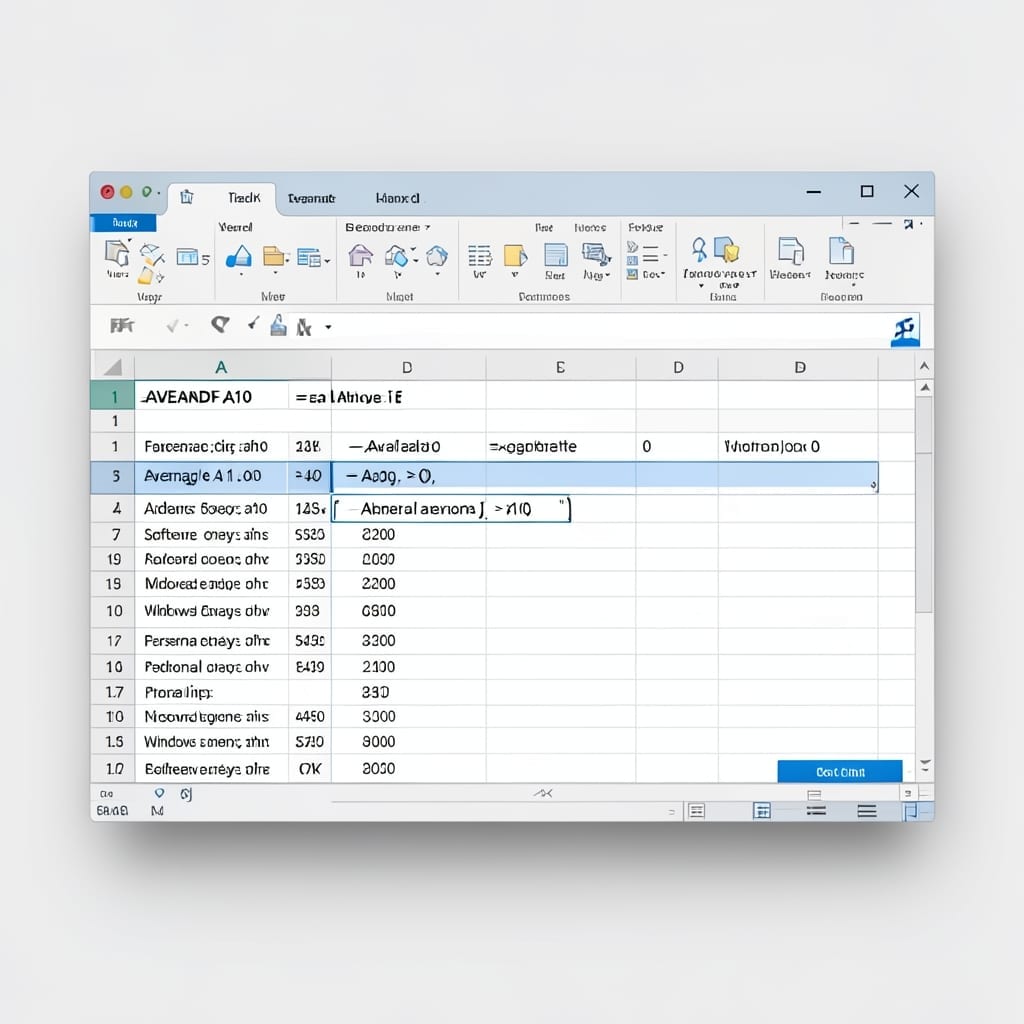The height and width of the screenshot is (1024, 1024).
Task: Click the sheet icon labeled Sed
Action: coord(556,254)
